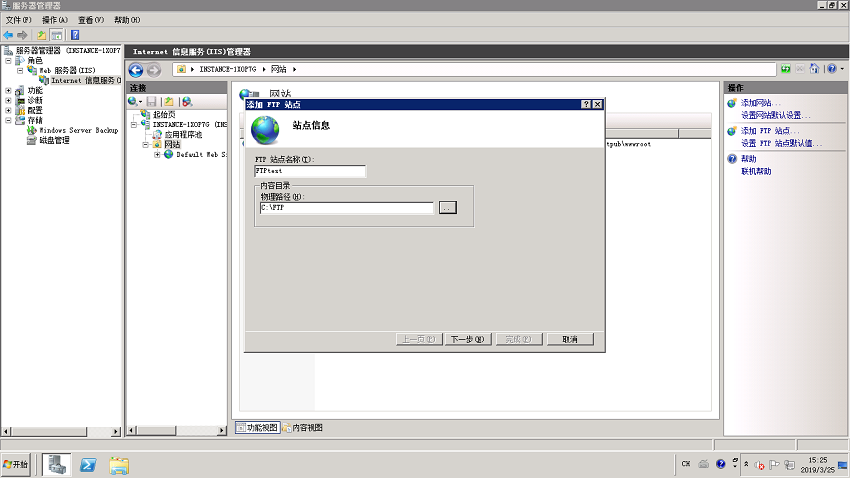Expand the Default Web Site node
Viewport: 850px width, 478px height.
[157, 154]
